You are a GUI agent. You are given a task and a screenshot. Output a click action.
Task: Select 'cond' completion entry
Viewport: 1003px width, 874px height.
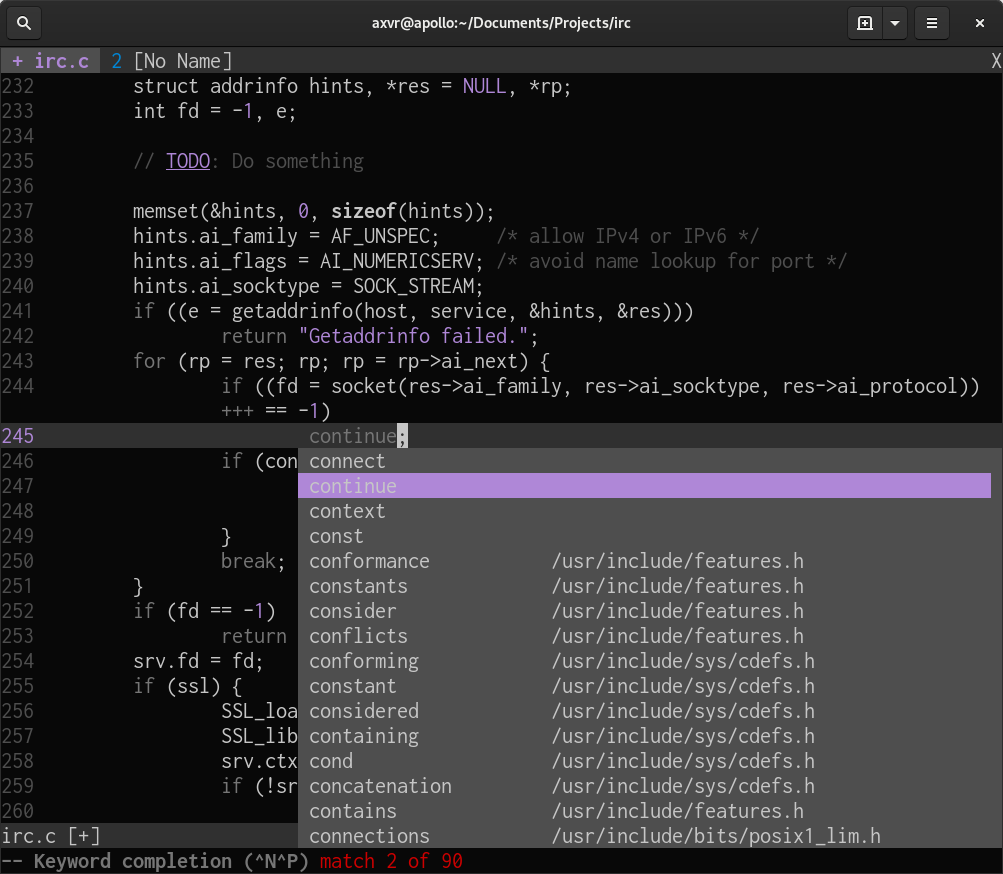tap(644, 760)
